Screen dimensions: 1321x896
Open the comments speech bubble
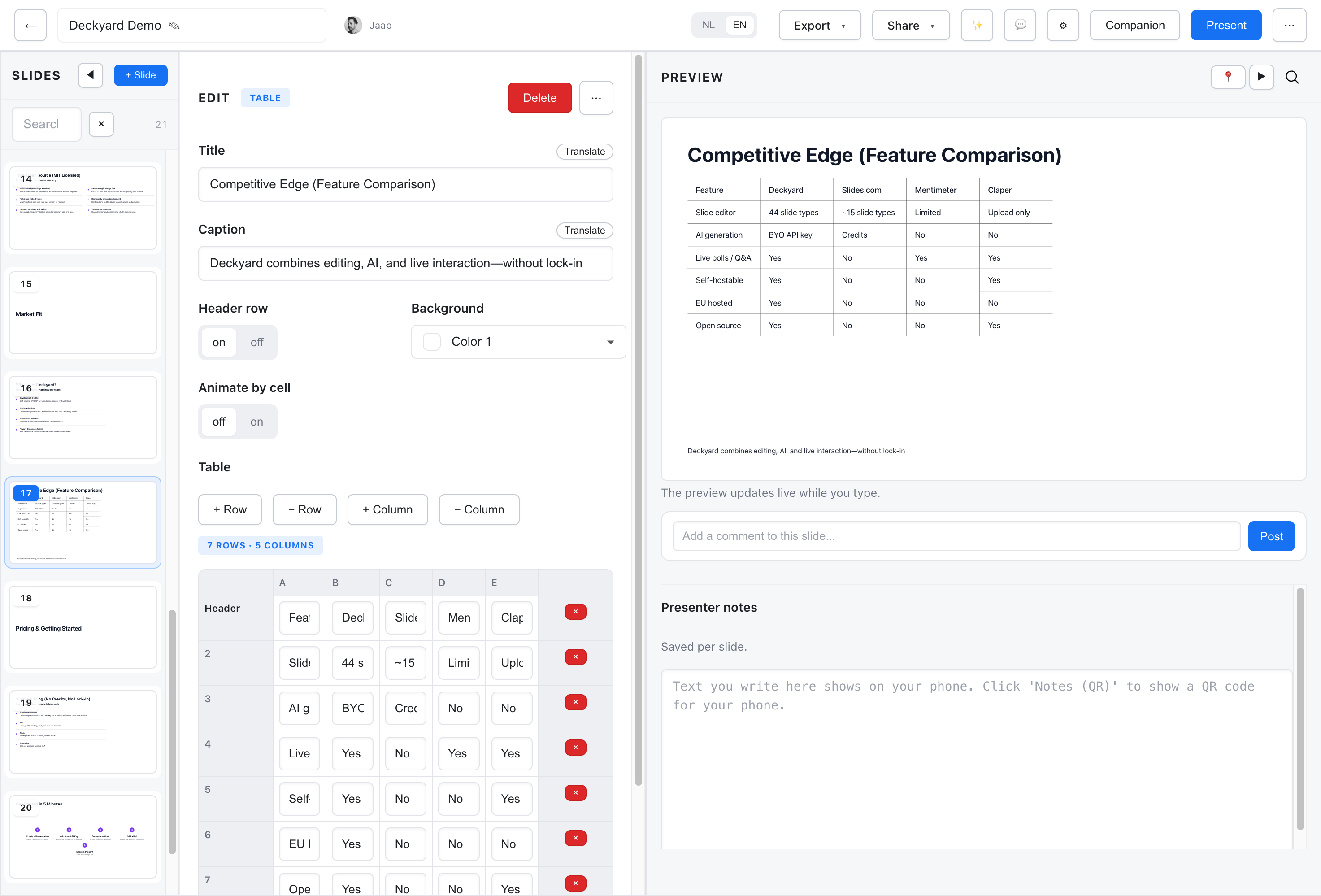1020,26
